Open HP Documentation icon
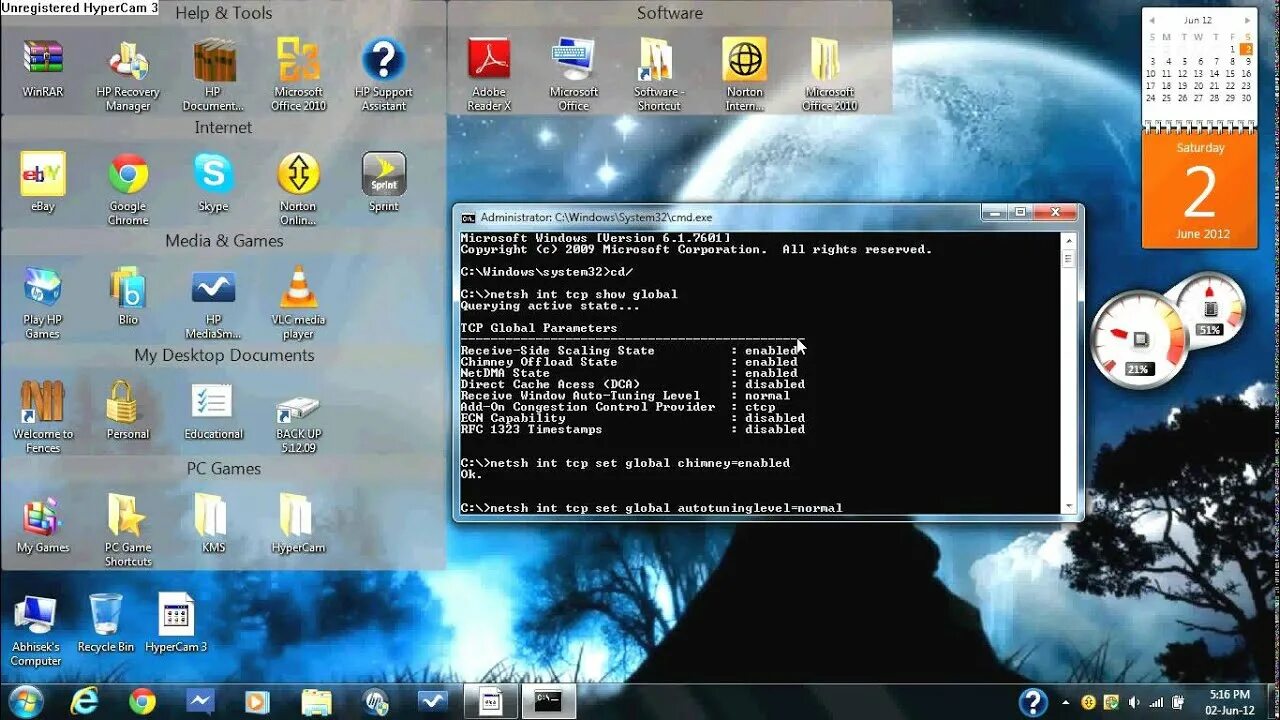Screen dimensions: 1280x720 (214, 75)
